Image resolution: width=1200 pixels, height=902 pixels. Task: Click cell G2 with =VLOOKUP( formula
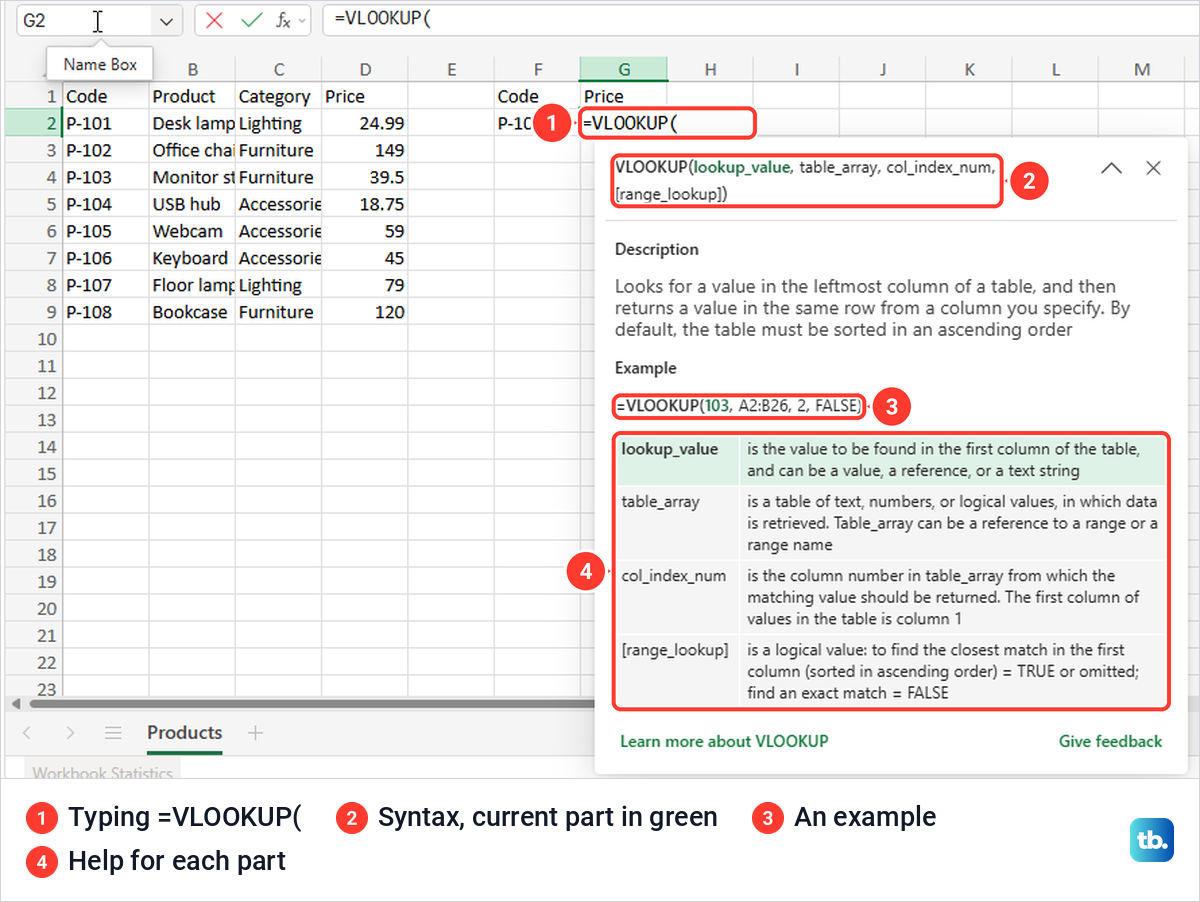666,123
